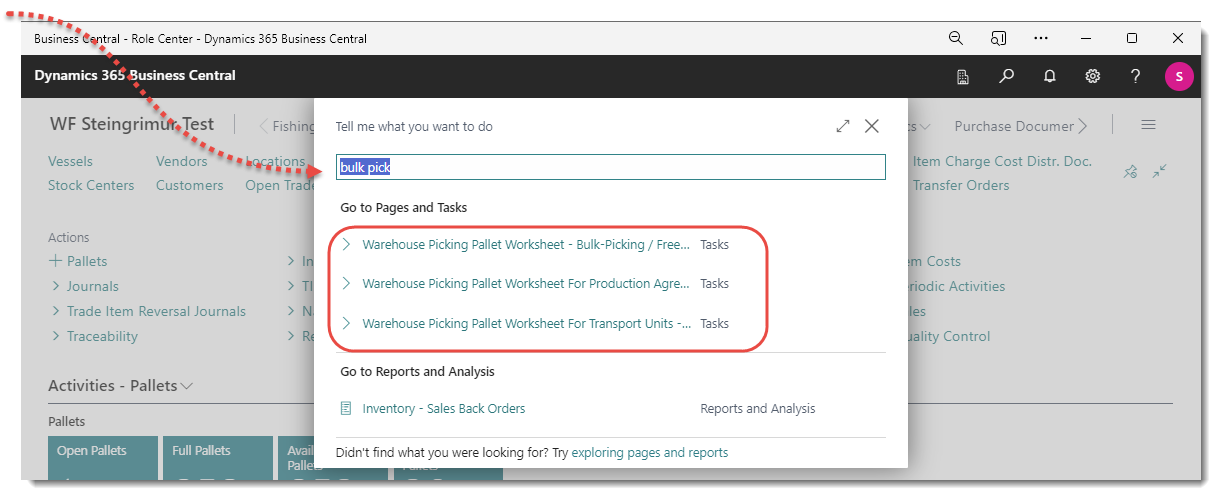Click the browser zoom magnifier icon
The width and height of the screenshot is (1216, 495).
(x=956, y=38)
